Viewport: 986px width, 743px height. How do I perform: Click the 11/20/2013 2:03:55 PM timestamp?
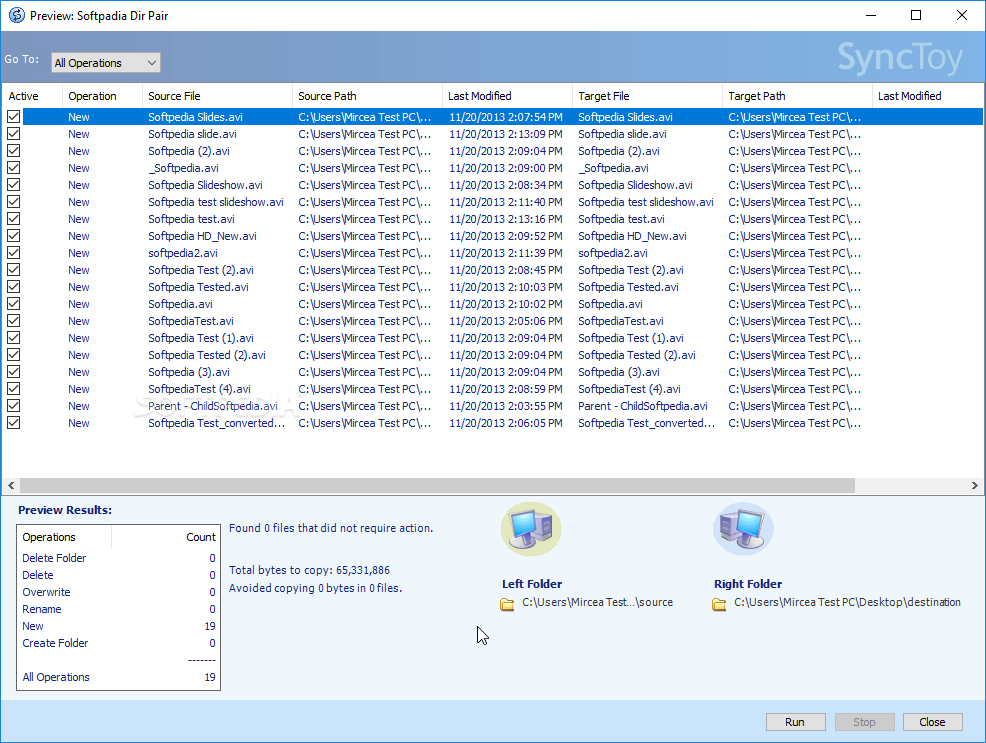(506, 406)
